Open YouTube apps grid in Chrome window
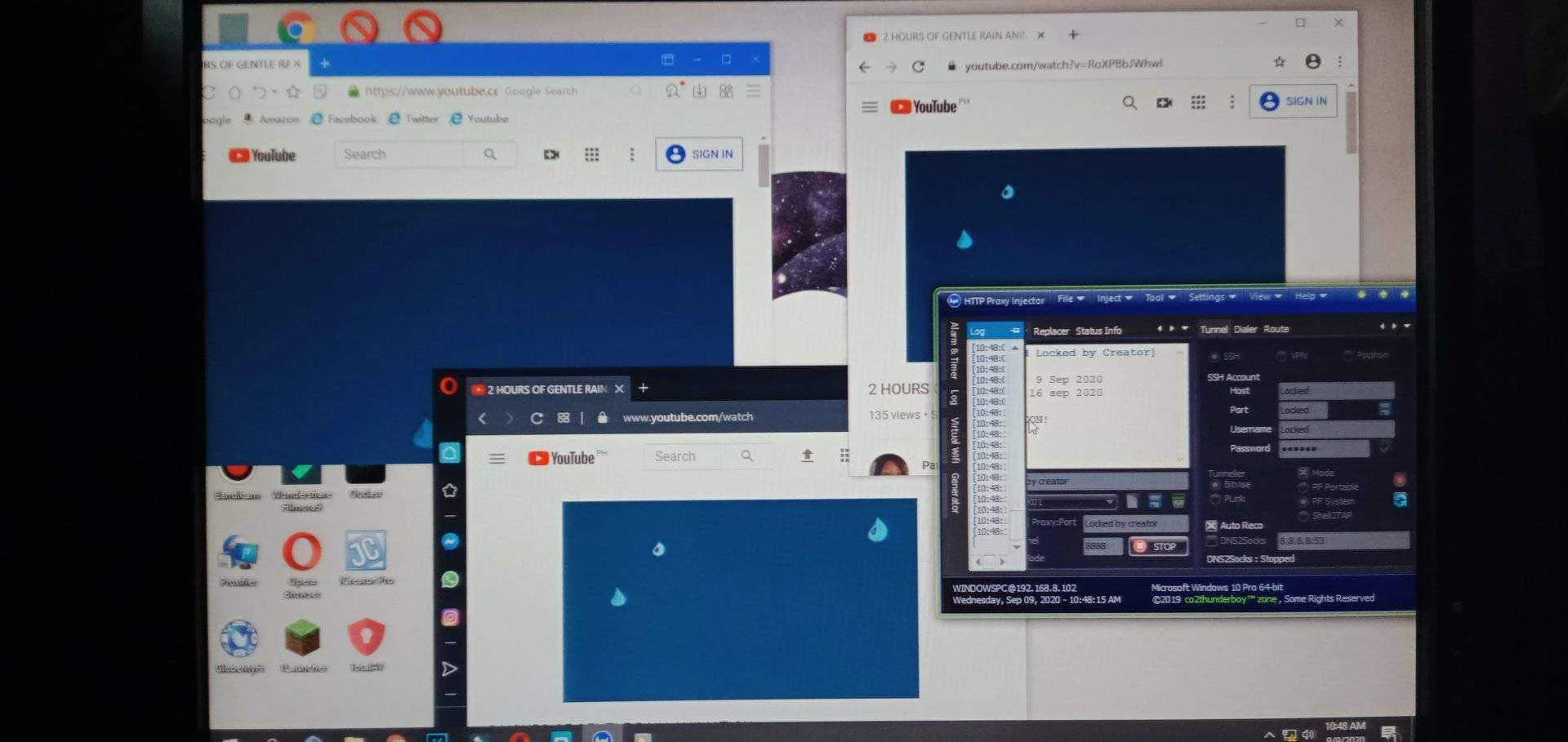The width and height of the screenshot is (1568, 742). click(x=1198, y=103)
